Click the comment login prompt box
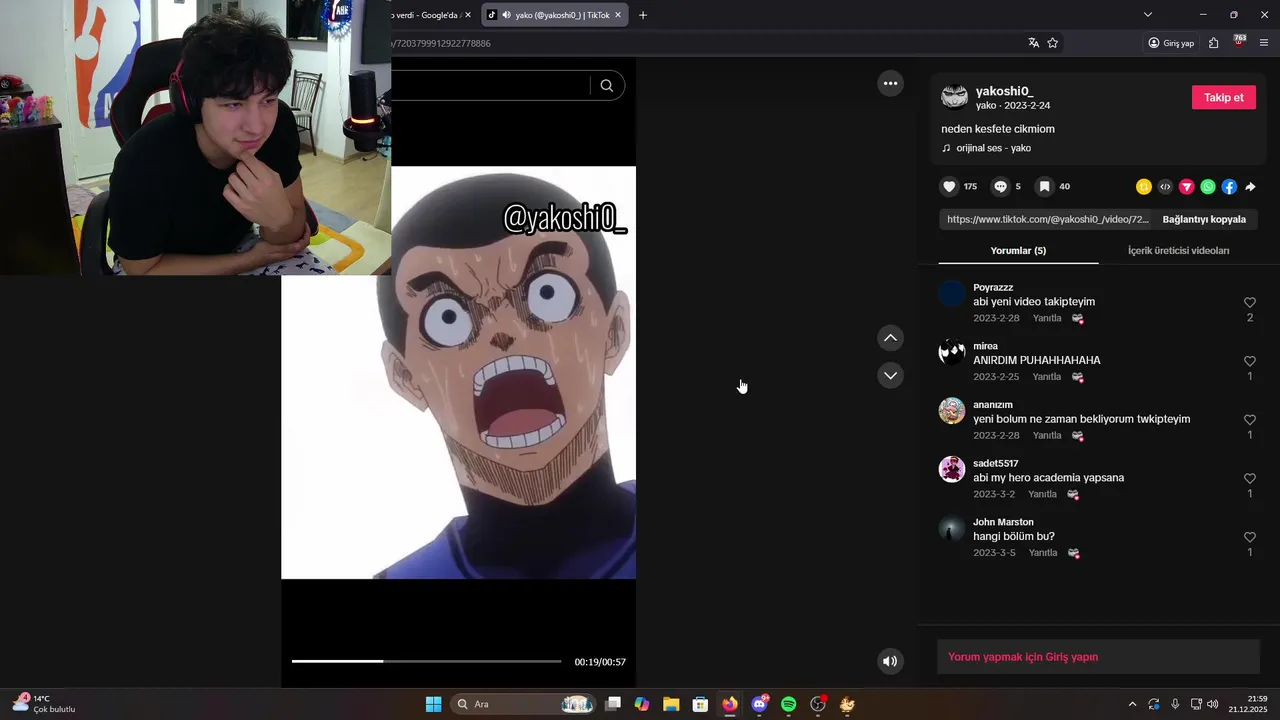 (1098, 657)
